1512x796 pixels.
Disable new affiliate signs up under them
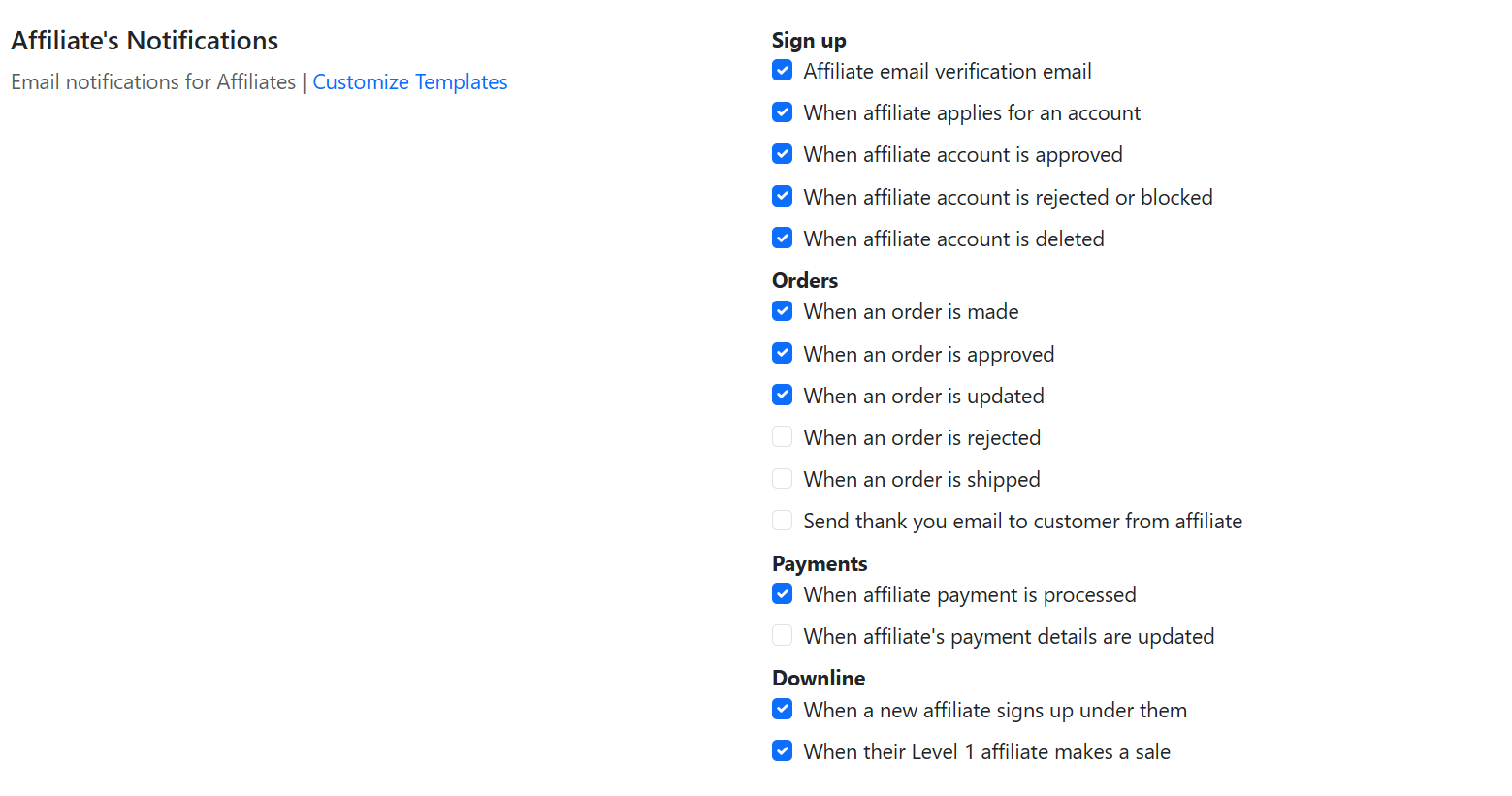783,710
